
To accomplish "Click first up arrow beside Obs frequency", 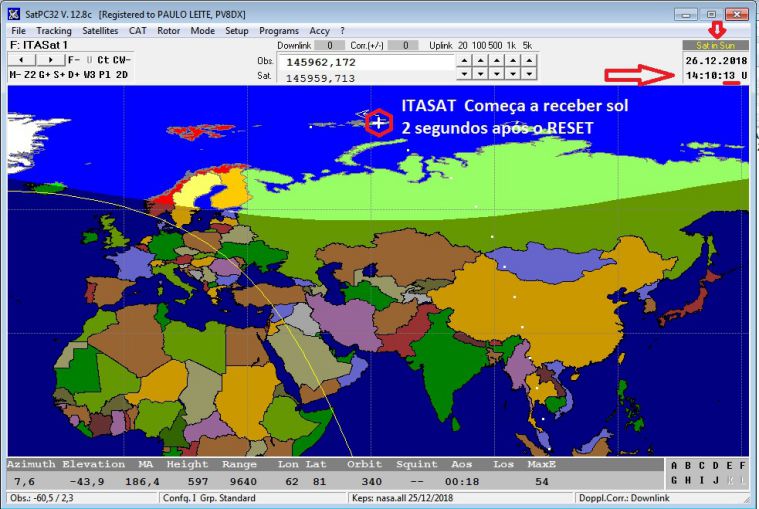I will (462, 61).
